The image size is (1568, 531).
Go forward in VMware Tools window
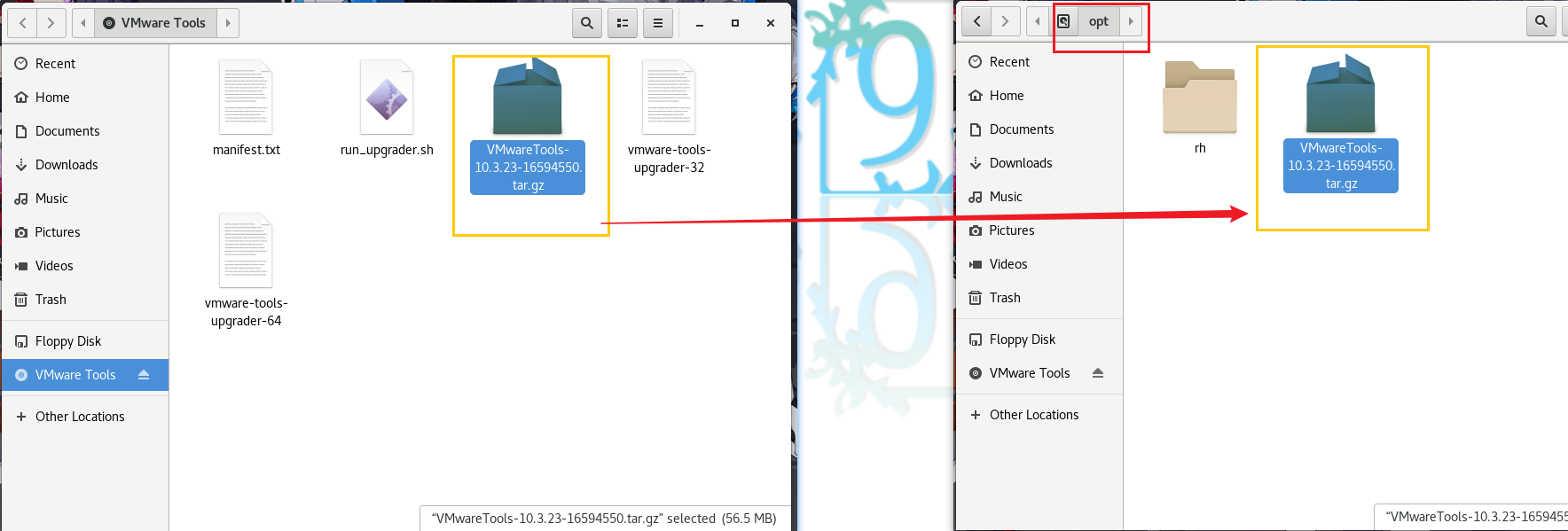click(x=51, y=23)
